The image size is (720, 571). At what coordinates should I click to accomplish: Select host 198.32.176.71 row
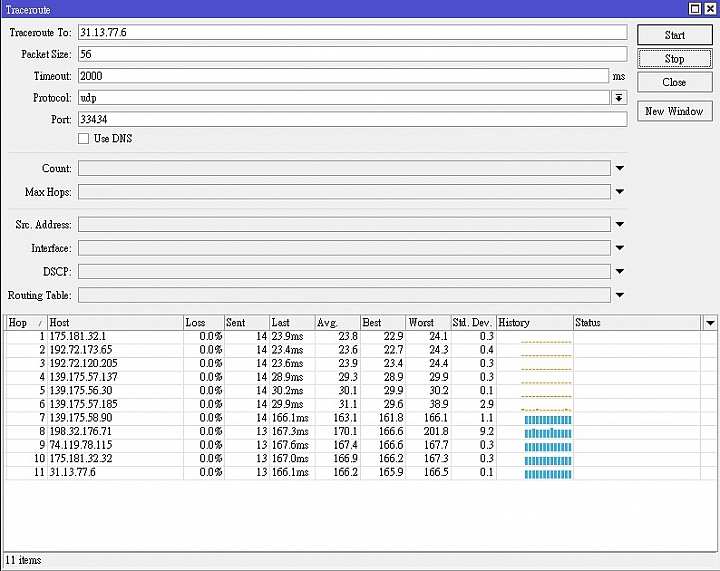tap(360, 431)
